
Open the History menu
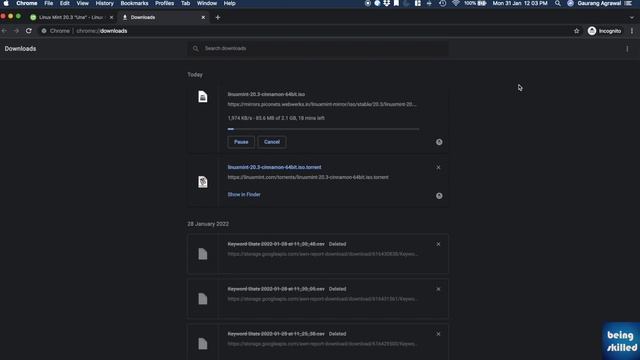point(104,3)
